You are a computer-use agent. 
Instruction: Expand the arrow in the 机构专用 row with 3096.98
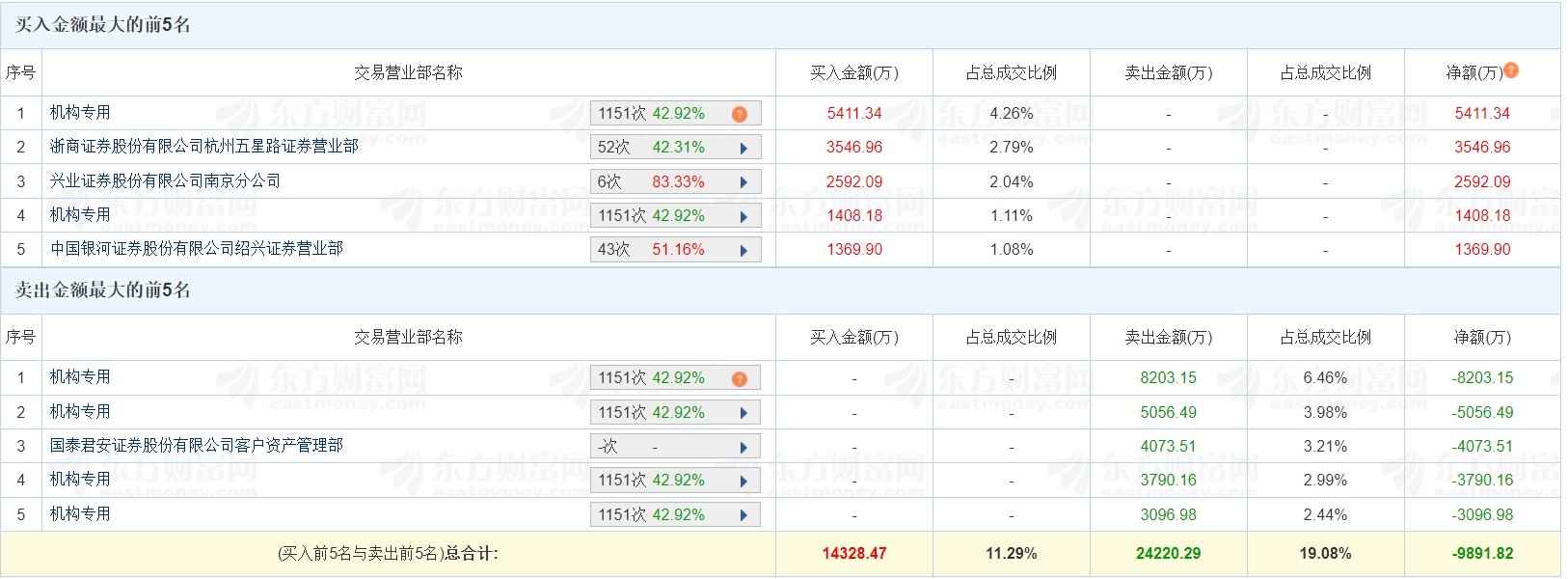pyautogui.click(x=743, y=515)
